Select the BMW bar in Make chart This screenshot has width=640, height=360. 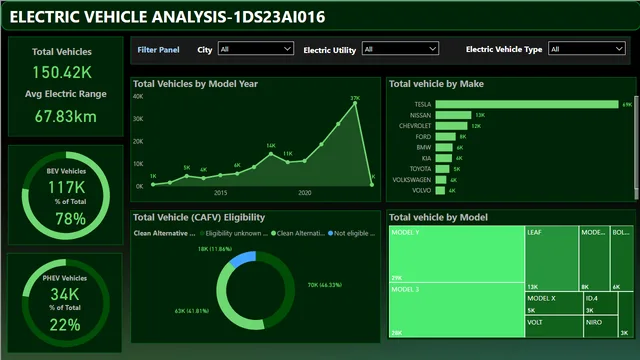click(x=444, y=147)
